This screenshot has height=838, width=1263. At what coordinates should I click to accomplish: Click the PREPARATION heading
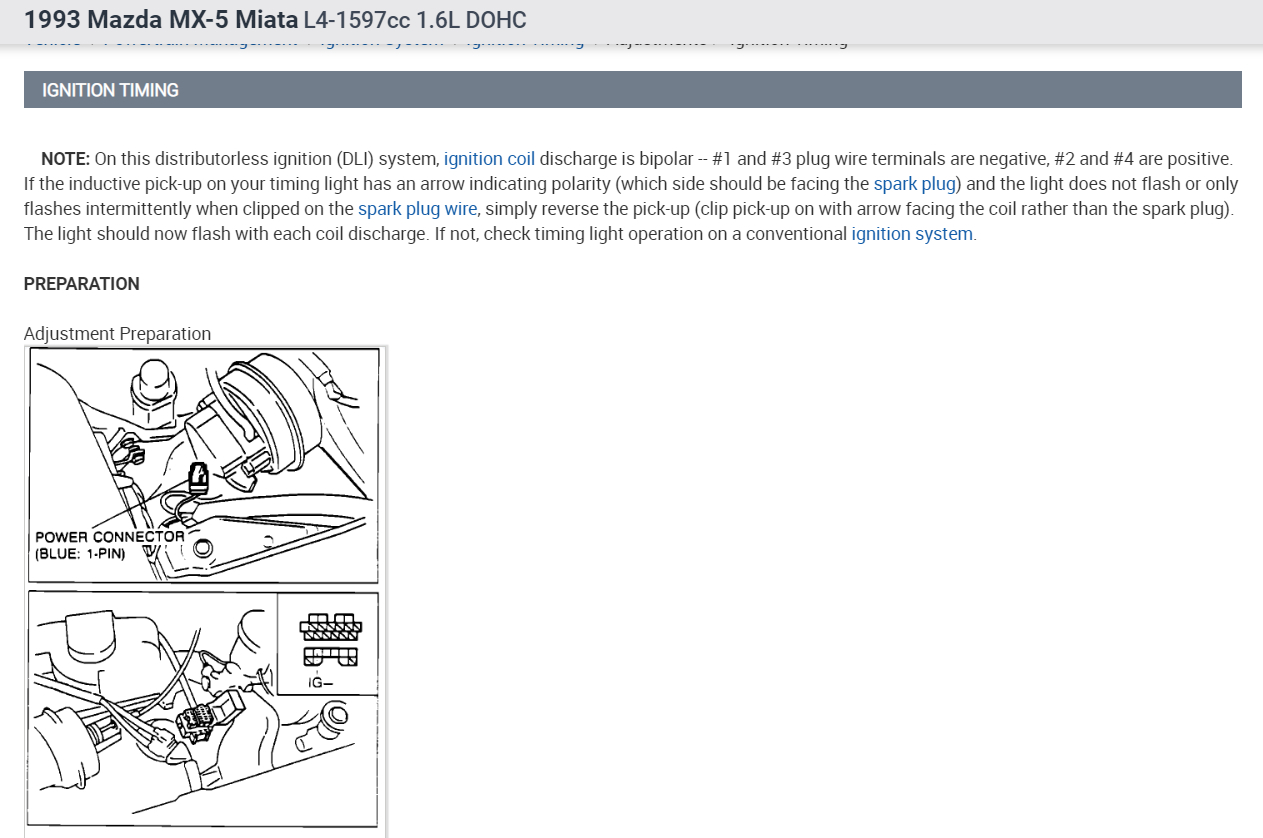pos(82,284)
